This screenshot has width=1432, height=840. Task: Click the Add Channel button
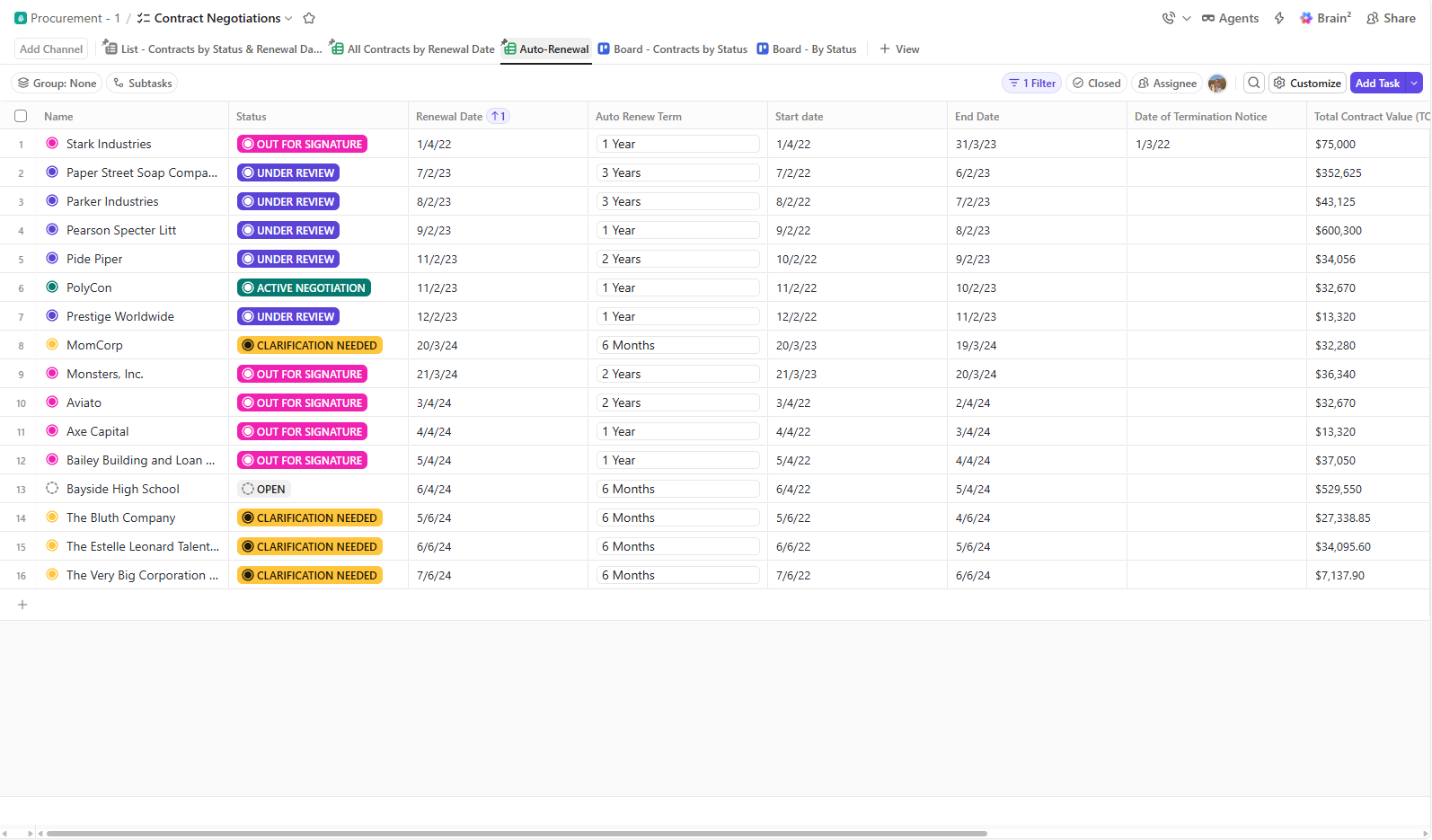tap(51, 49)
